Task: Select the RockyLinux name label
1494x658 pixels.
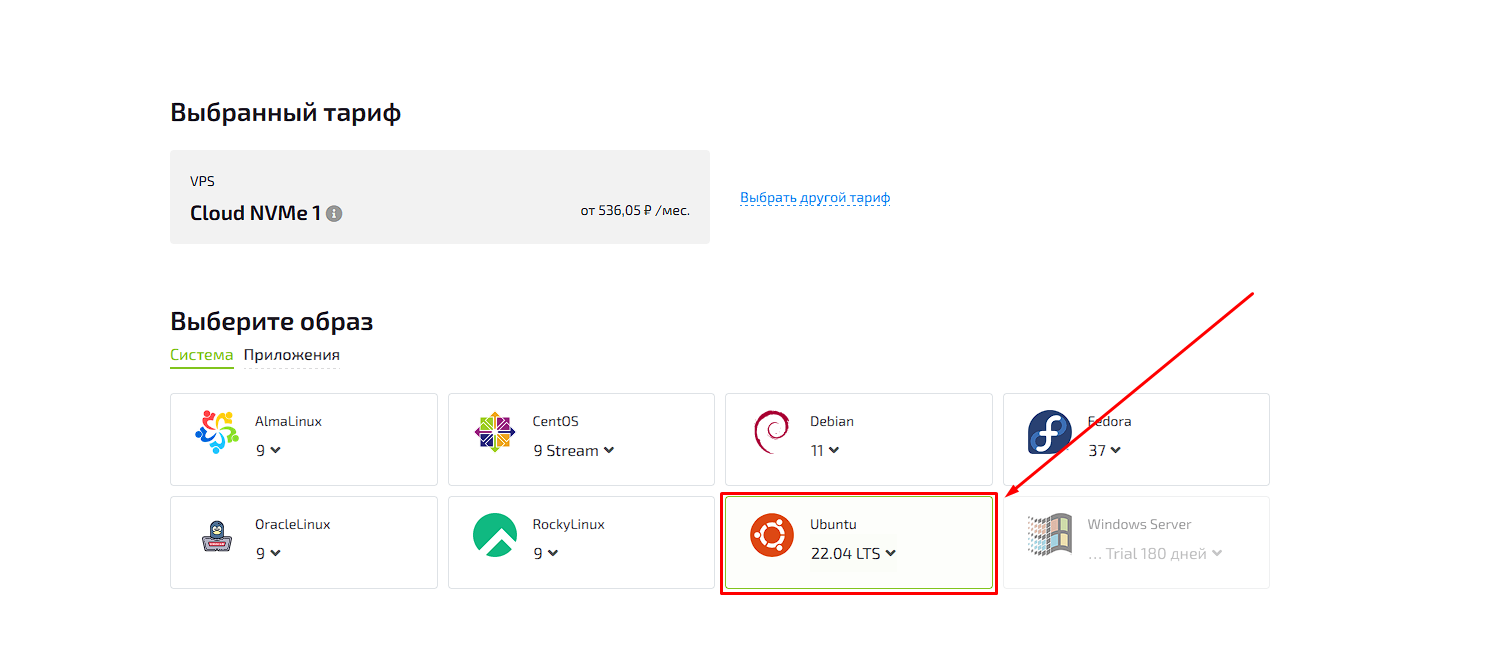Action: [x=569, y=524]
